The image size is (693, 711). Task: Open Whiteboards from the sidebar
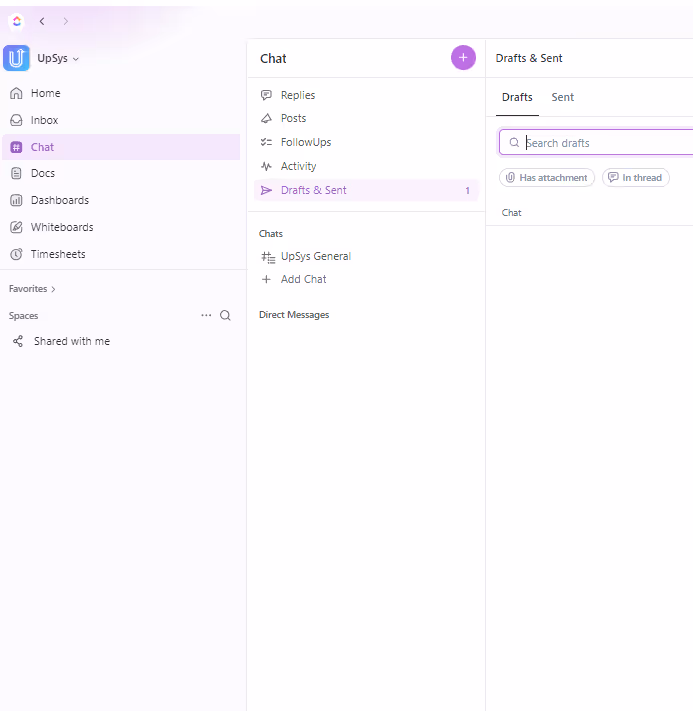point(61,227)
